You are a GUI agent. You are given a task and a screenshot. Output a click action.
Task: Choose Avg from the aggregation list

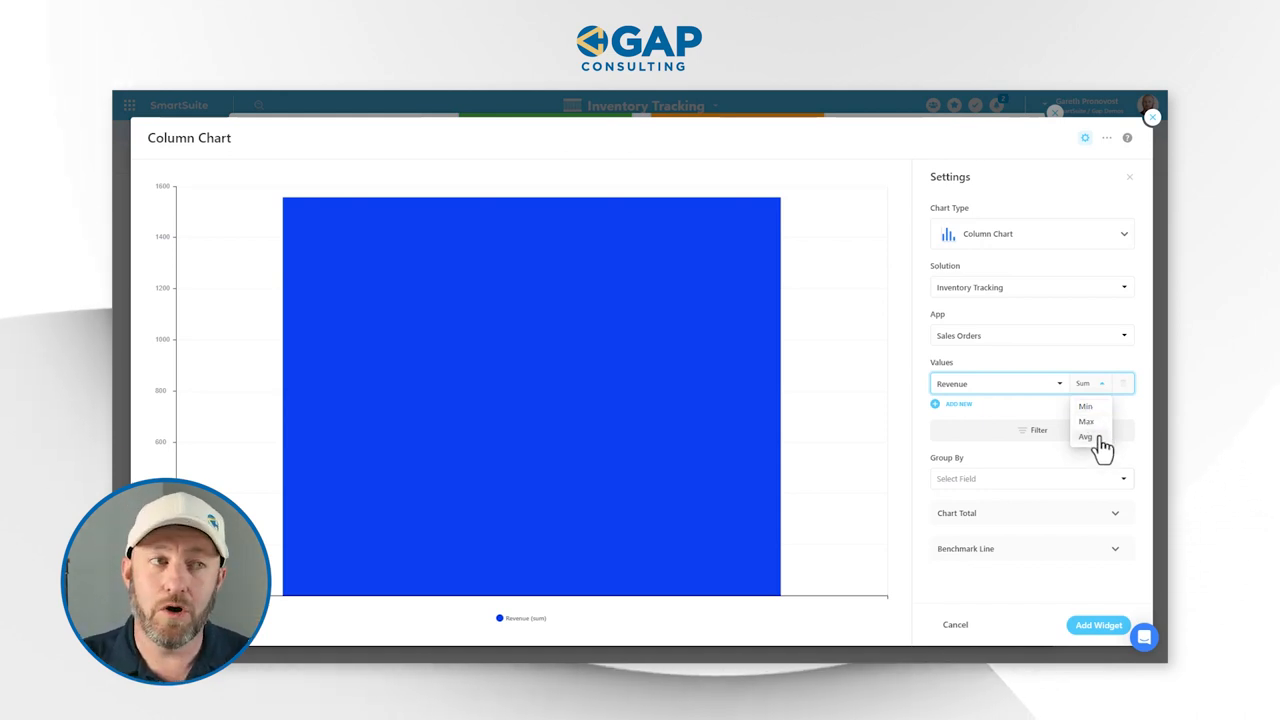1086,437
